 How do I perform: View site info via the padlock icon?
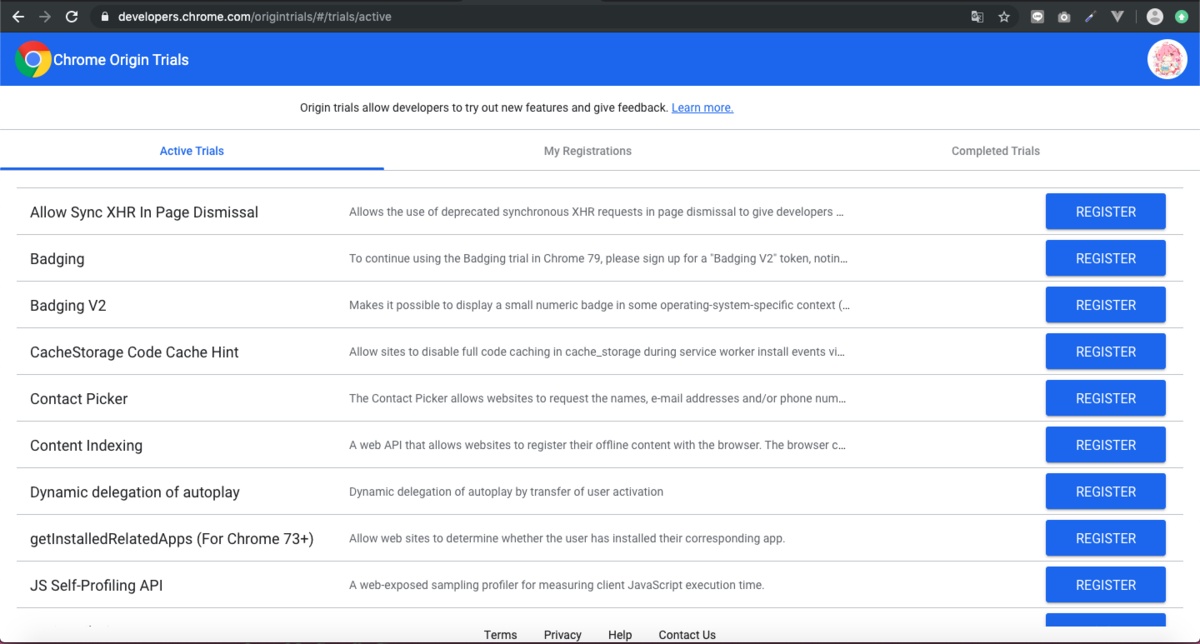[x=104, y=17]
